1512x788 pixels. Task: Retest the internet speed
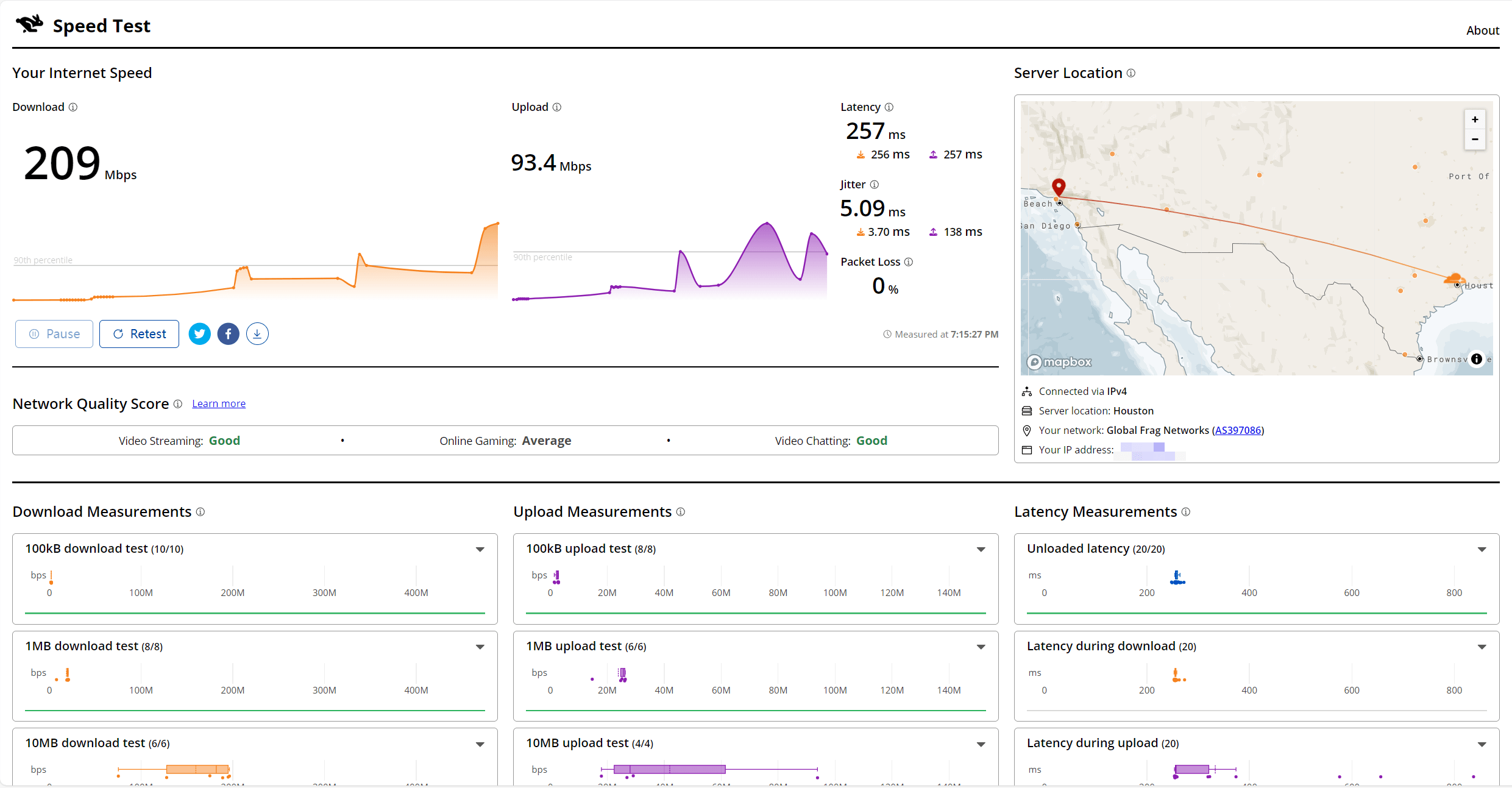139,334
